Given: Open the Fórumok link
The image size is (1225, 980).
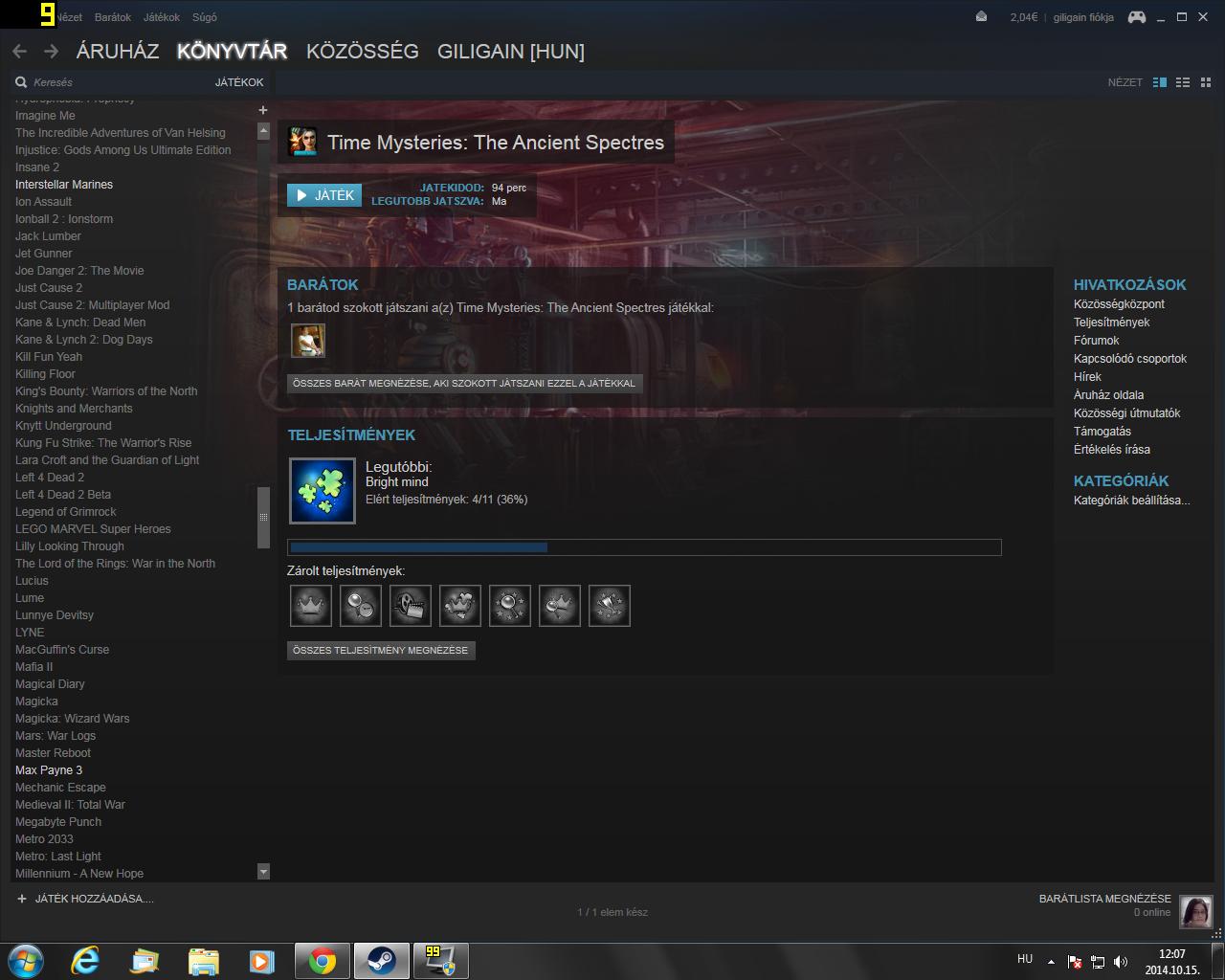Looking at the screenshot, I should tap(1096, 341).
